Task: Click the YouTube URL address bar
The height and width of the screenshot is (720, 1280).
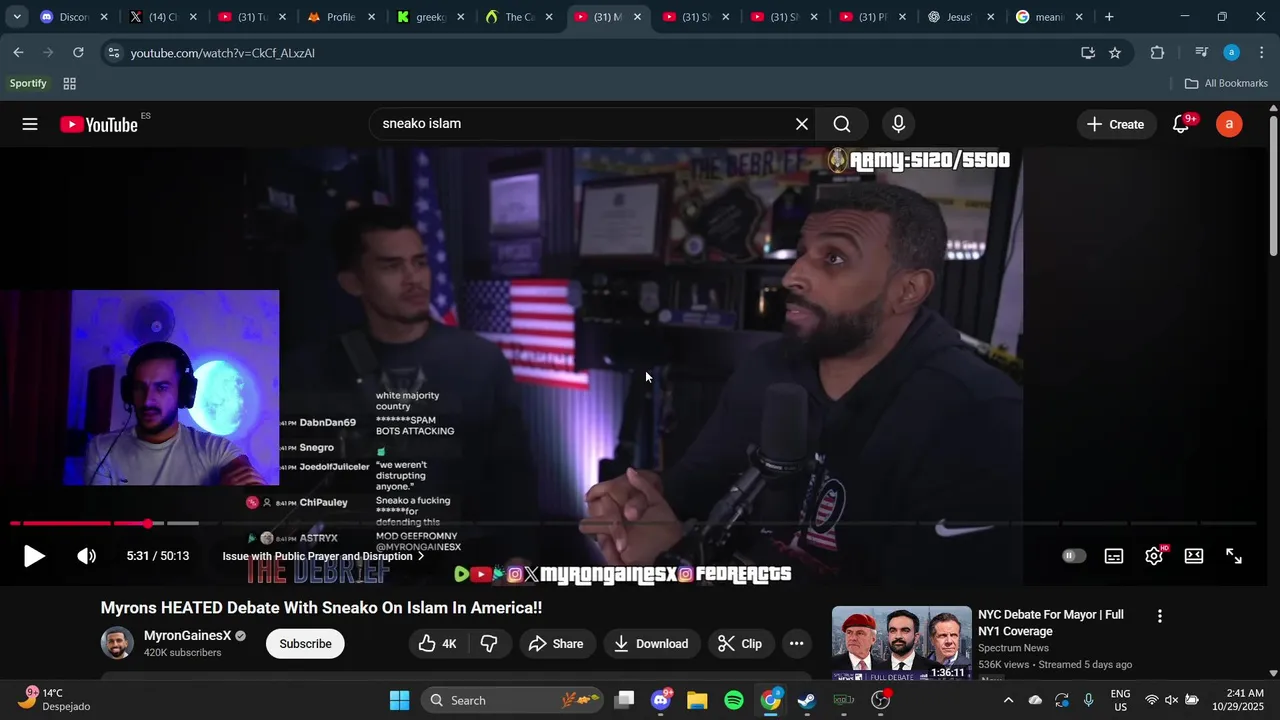Action: tap(600, 53)
